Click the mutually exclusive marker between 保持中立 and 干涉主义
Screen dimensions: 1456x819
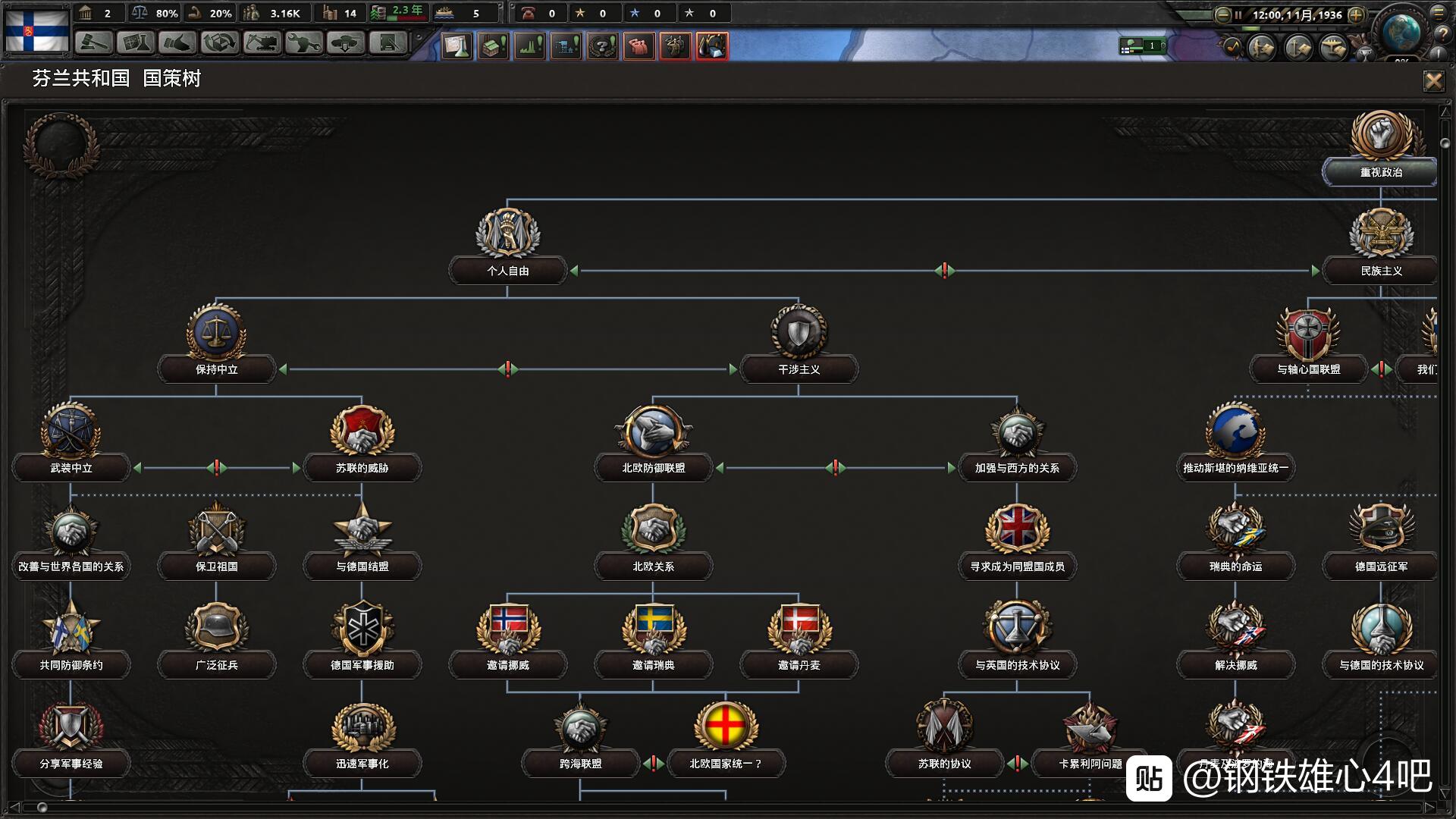[507, 369]
